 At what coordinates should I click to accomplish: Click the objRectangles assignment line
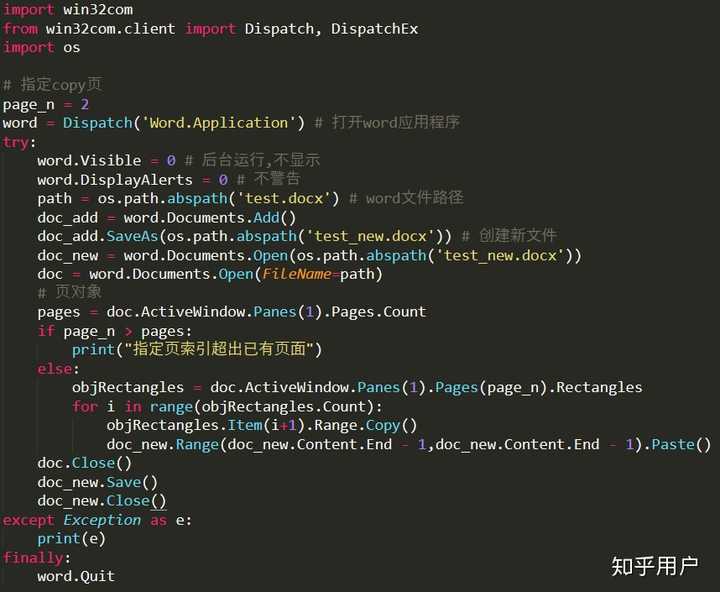tap(357, 388)
